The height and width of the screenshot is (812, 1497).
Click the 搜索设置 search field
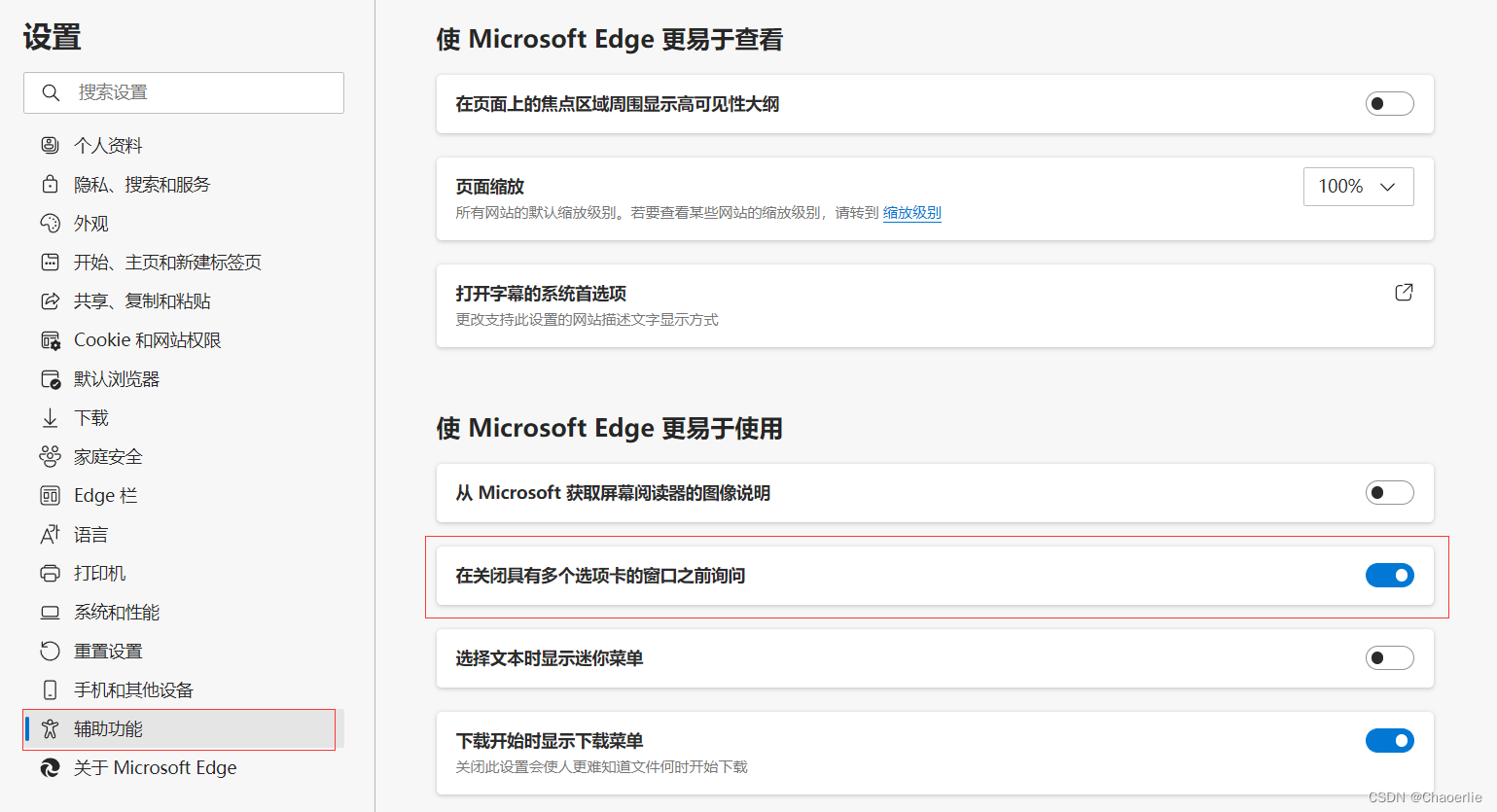184,92
